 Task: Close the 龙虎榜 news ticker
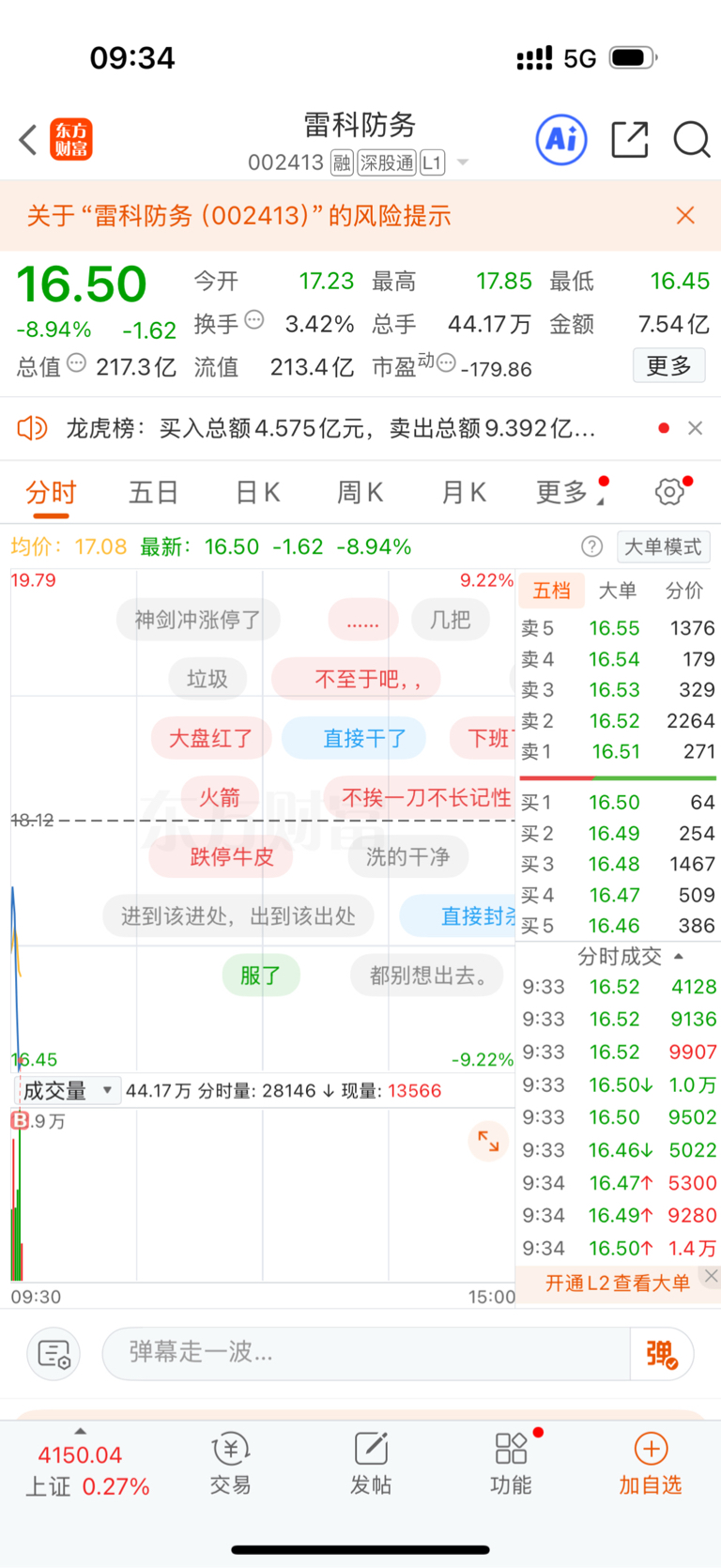(696, 428)
